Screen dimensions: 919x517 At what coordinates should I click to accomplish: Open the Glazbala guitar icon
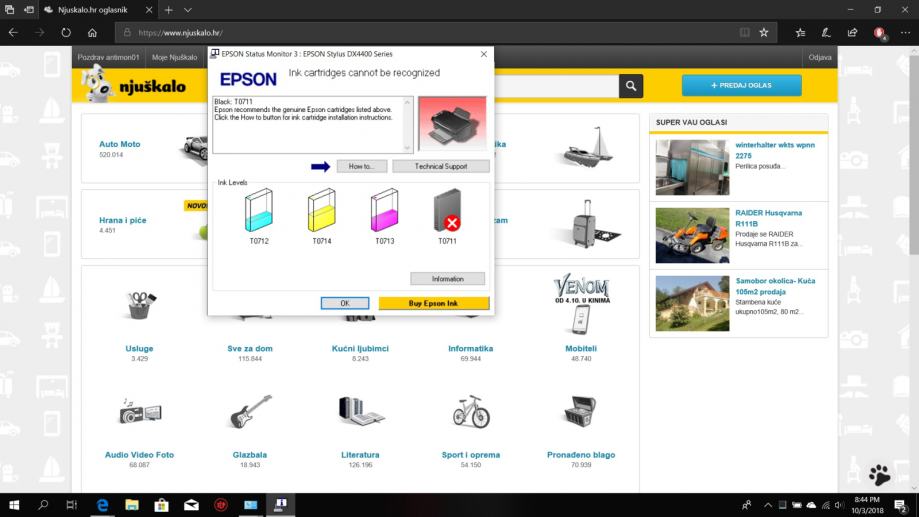(250, 411)
